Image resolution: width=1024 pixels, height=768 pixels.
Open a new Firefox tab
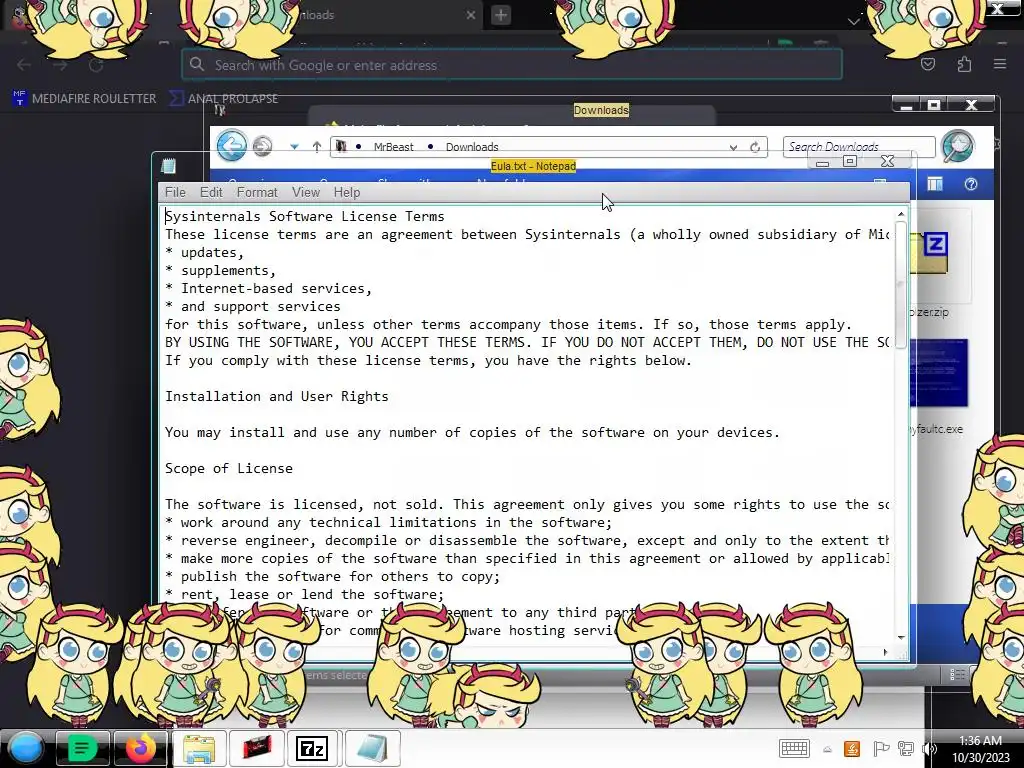501,15
